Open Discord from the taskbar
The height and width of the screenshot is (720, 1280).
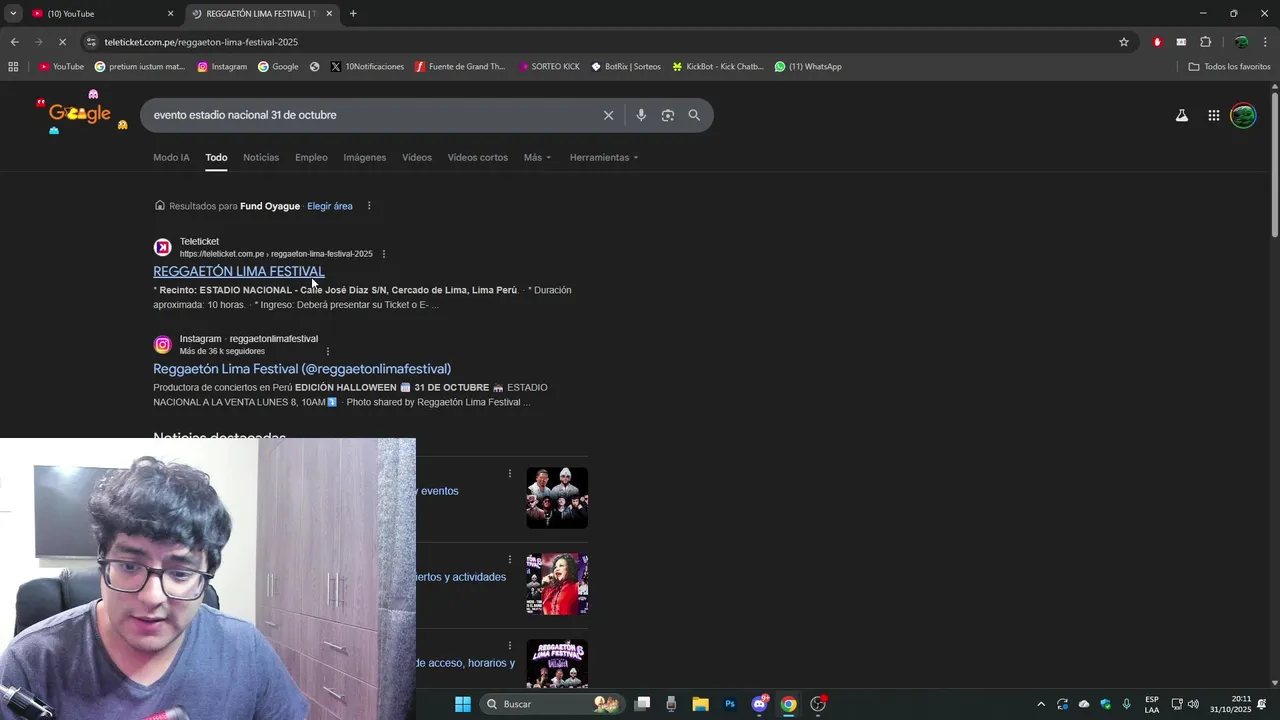click(760, 704)
